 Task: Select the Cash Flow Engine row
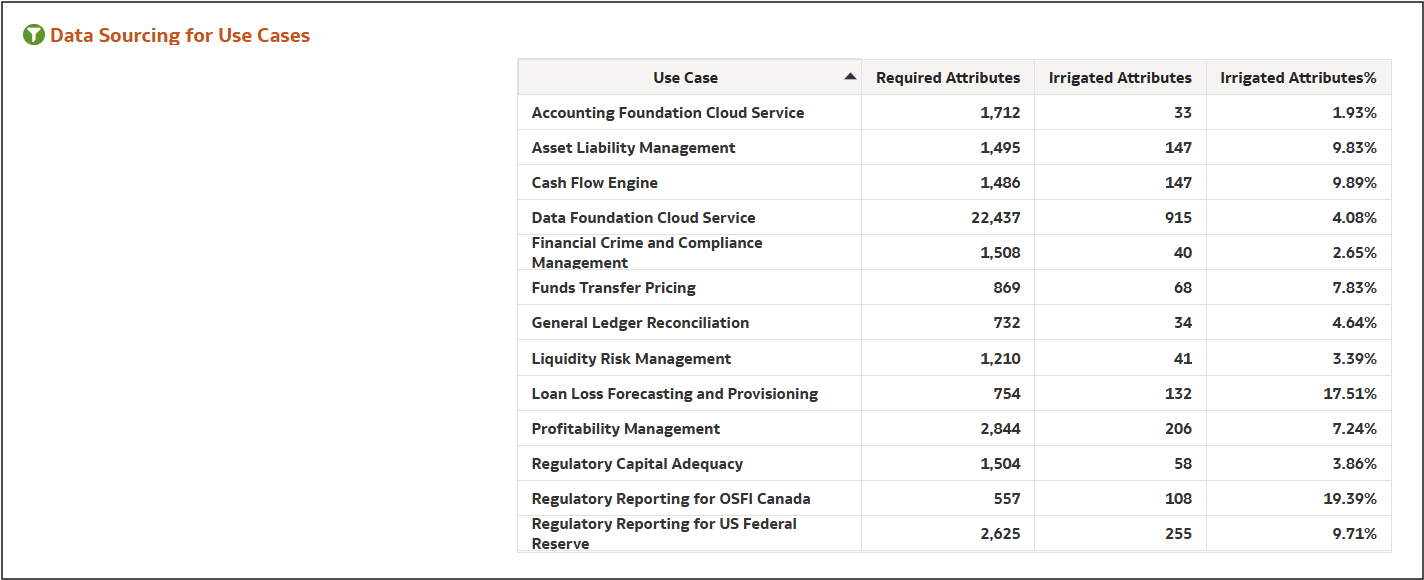[592, 182]
